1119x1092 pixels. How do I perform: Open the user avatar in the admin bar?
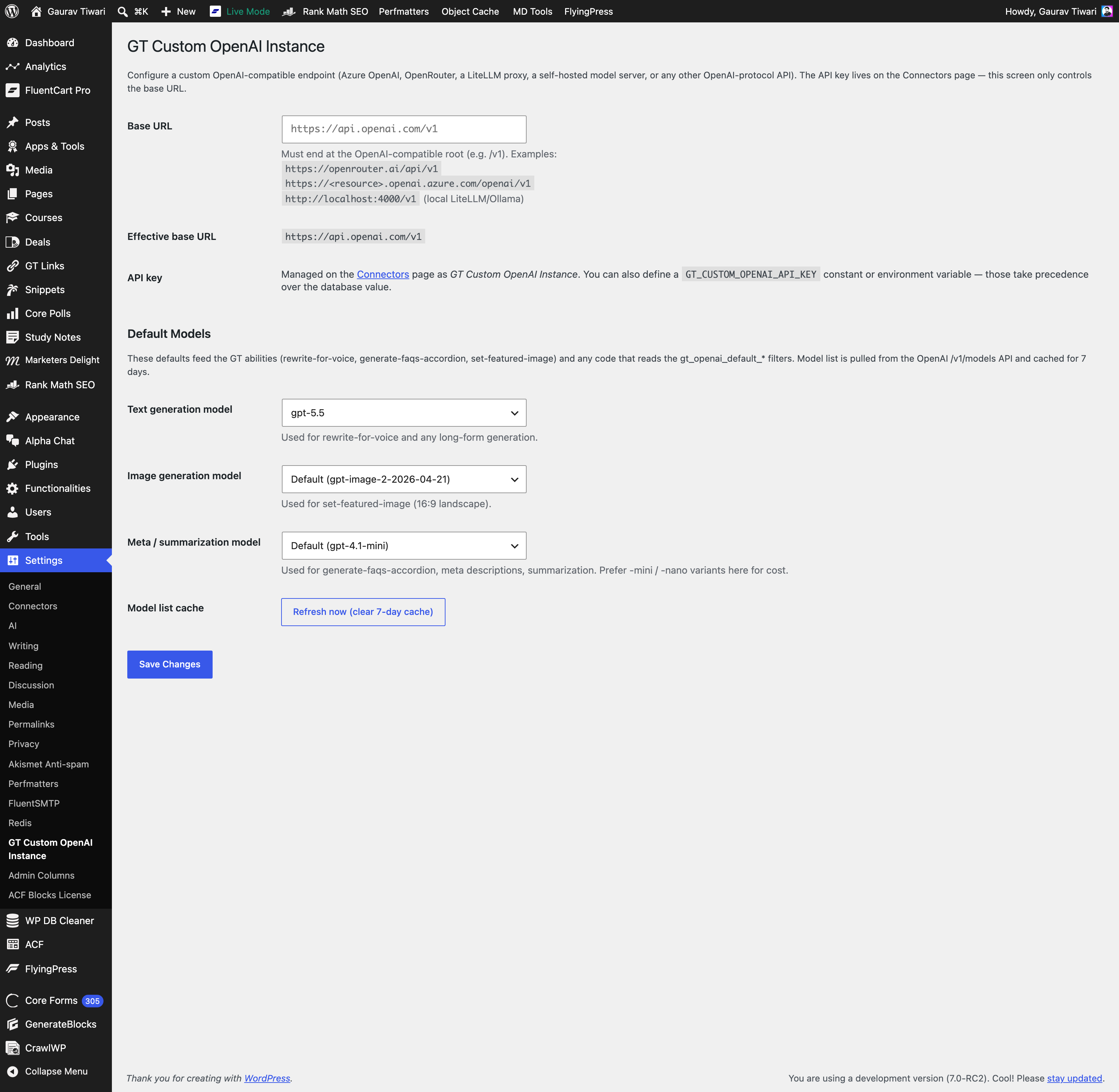point(1107,12)
